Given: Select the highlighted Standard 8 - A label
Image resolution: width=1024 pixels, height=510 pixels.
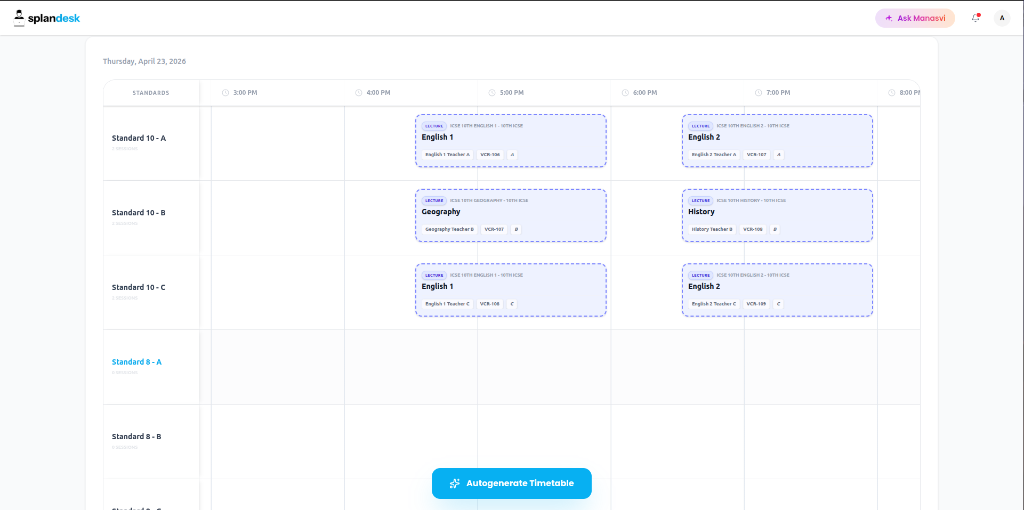Looking at the screenshot, I should (x=136, y=362).
